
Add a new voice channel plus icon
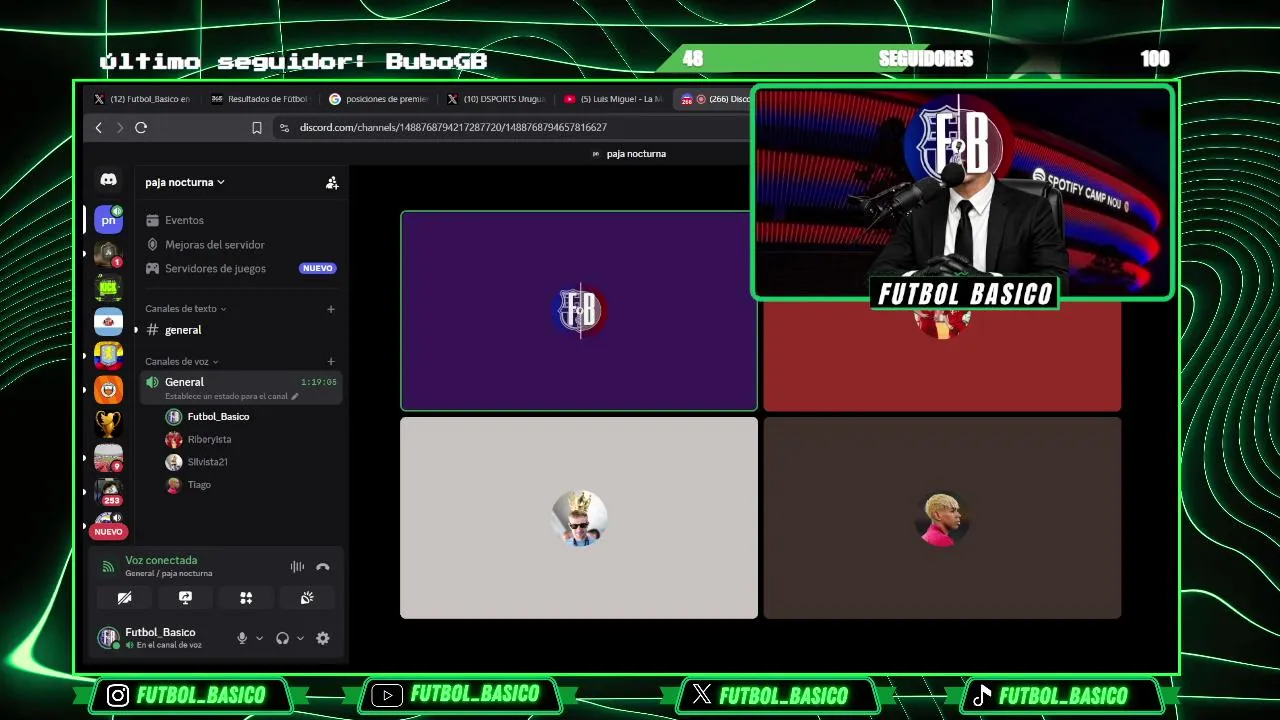tap(331, 361)
